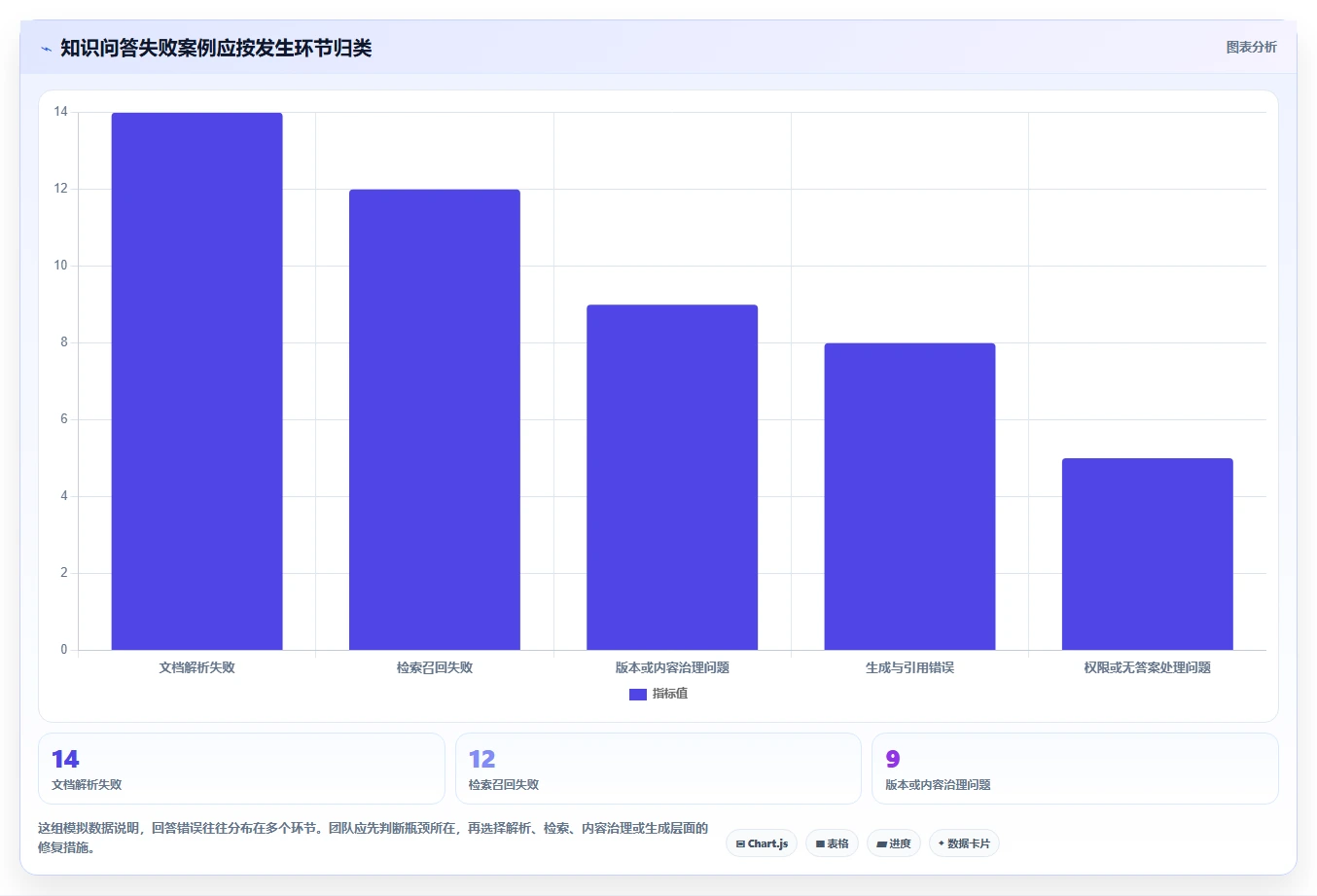The image size is (1317, 896).
Task: Click the bar icon in the 进度 chip
Action: coord(881,844)
